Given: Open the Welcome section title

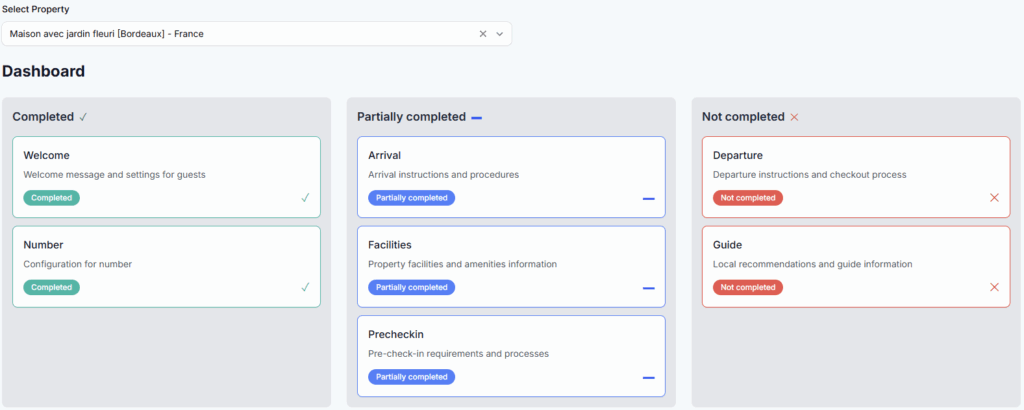Looking at the screenshot, I should tap(46, 155).
